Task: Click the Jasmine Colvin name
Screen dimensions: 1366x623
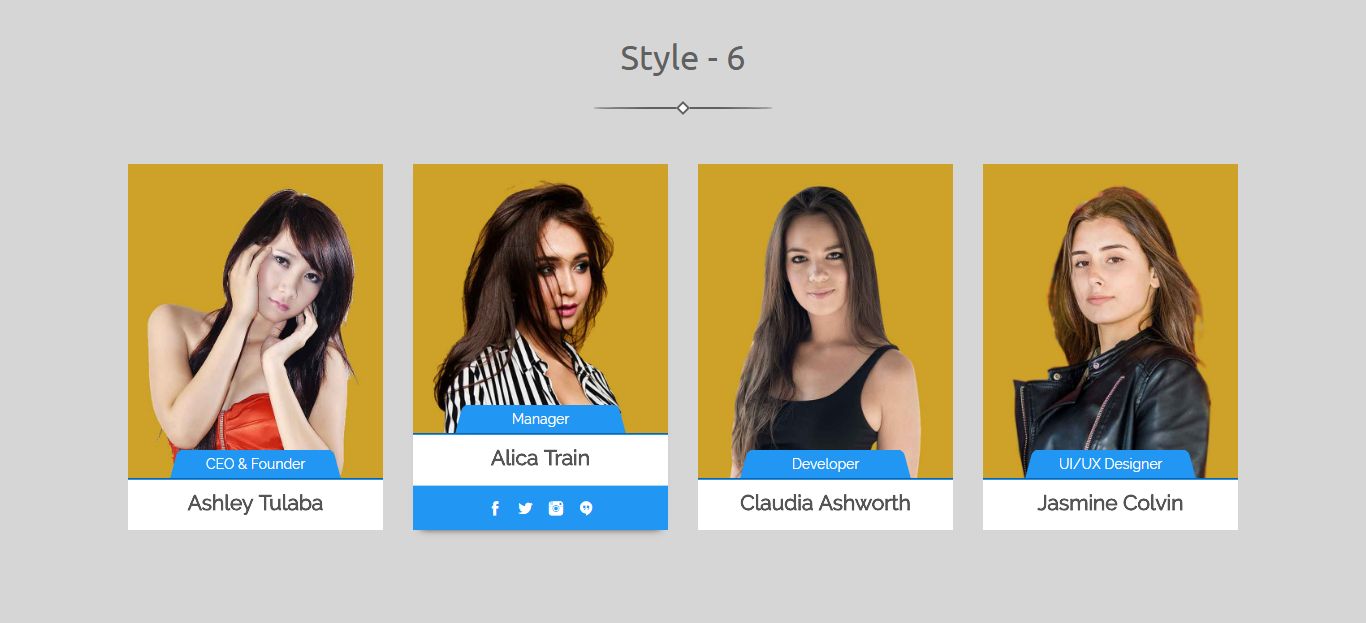Action: [x=1110, y=503]
